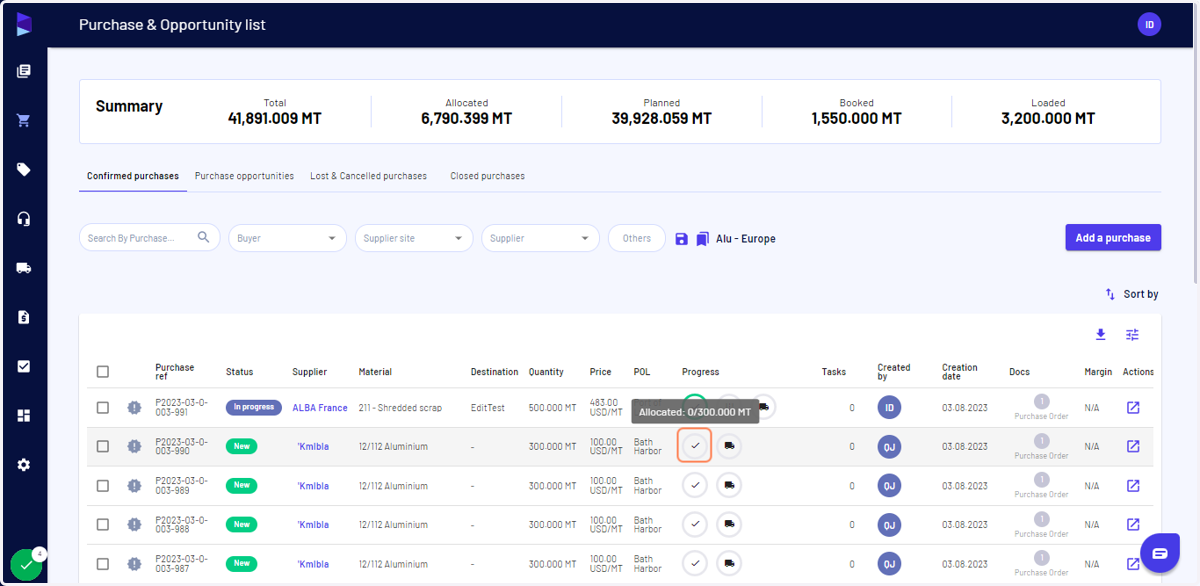Check the box for purchase P2023-03-0-003-991

tap(103, 408)
